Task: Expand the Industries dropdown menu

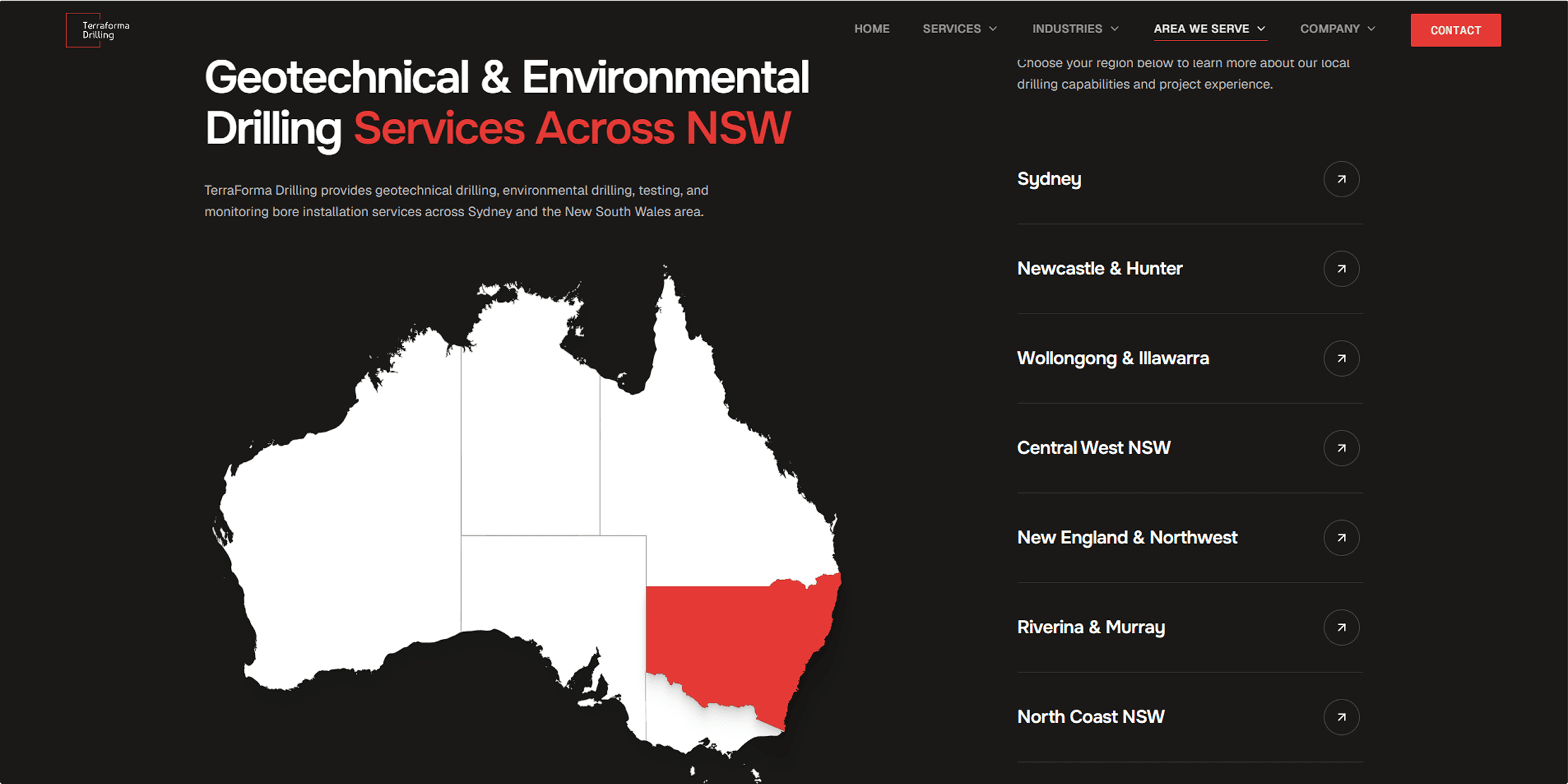Action: point(1076,29)
